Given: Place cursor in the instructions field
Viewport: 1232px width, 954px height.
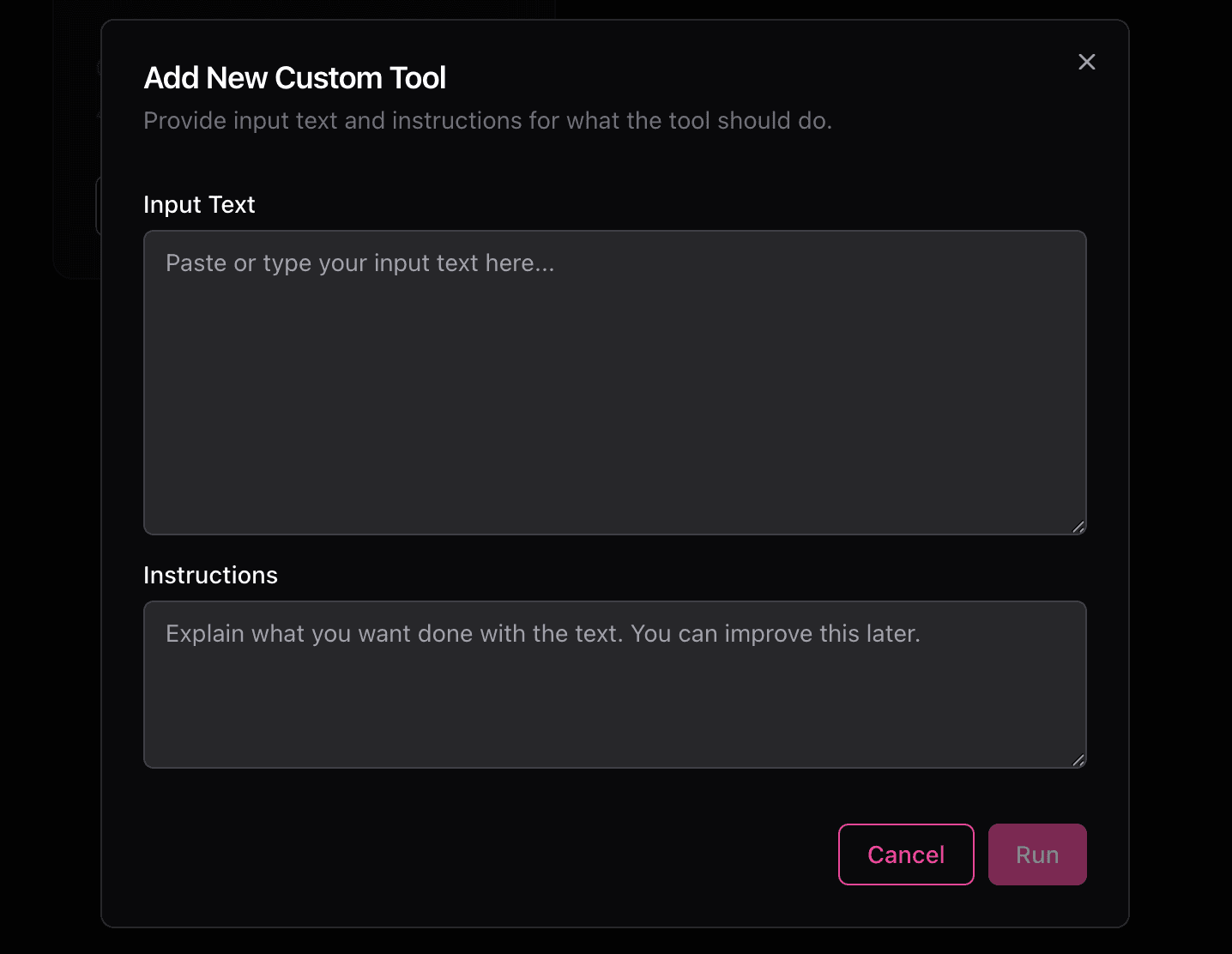Looking at the screenshot, I should pos(614,685).
